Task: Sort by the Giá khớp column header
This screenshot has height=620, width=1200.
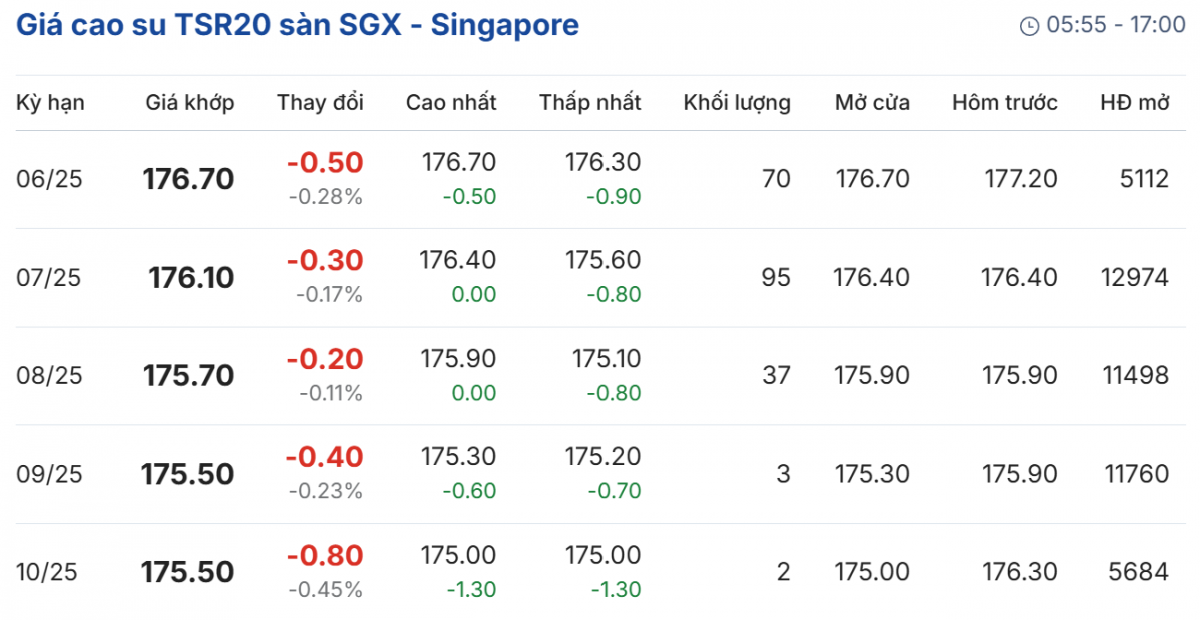Action: point(190,102)
